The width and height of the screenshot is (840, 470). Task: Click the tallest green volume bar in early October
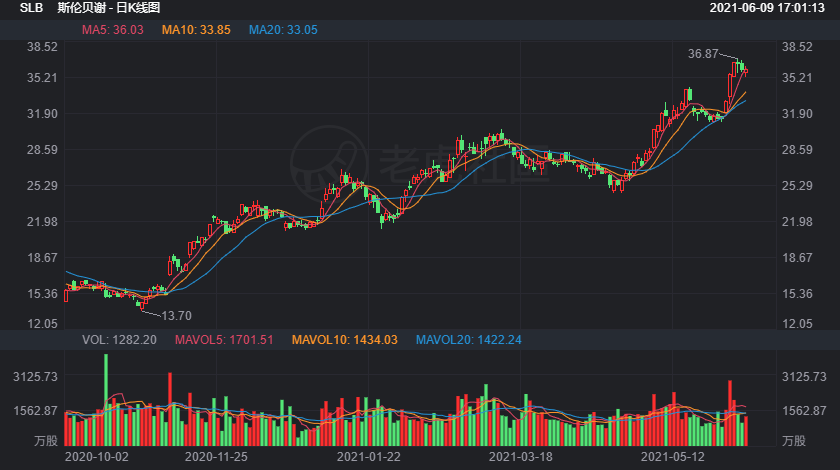coord(106,400)
